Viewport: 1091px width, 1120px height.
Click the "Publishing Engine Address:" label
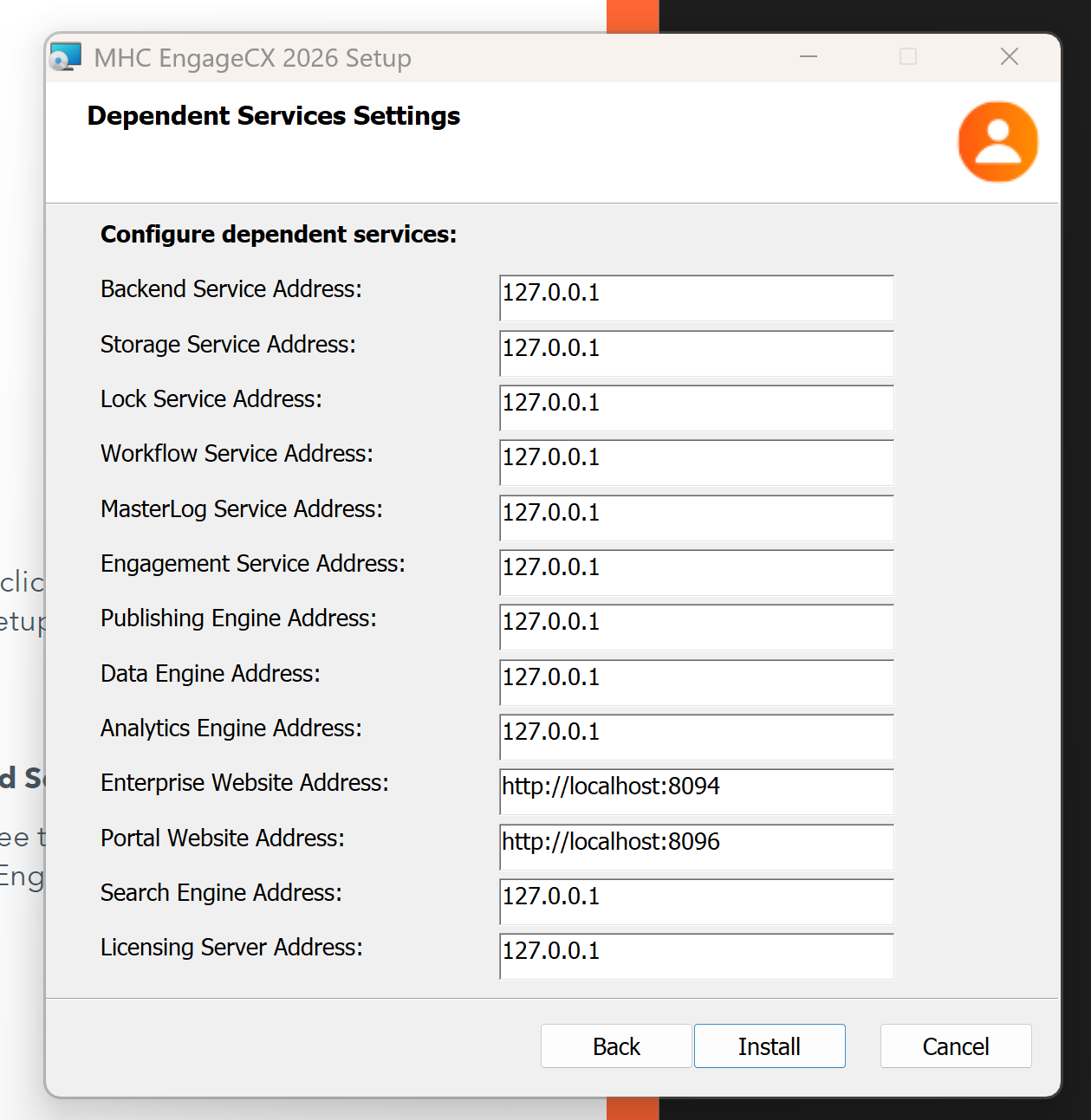point(238,618)
